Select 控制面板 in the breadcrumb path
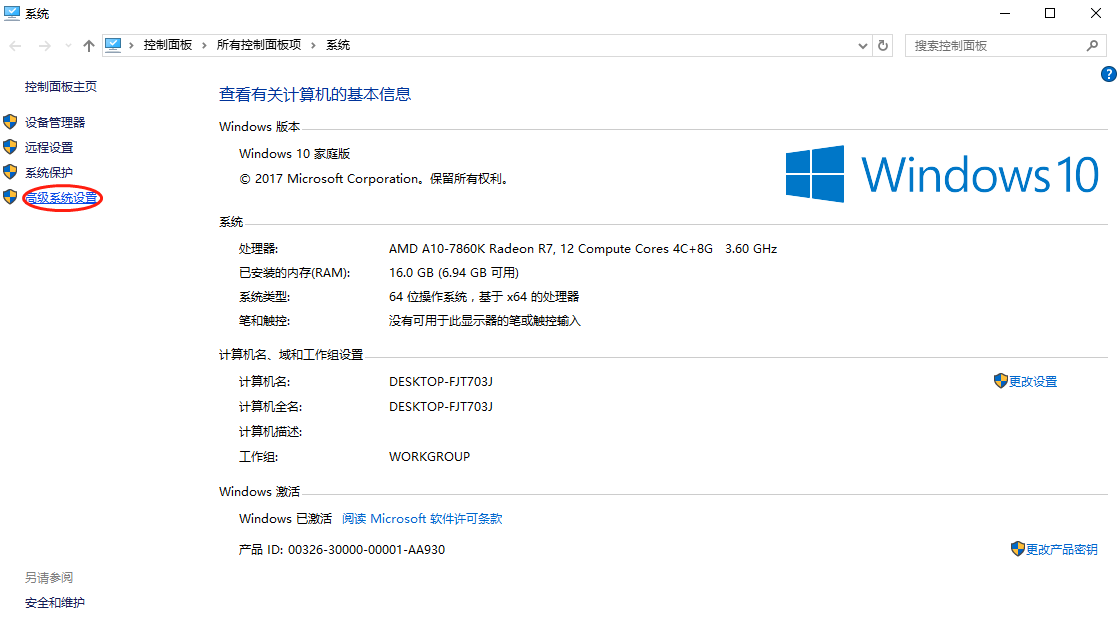This screenshot has height=628, width=1118. click(168, 45)
